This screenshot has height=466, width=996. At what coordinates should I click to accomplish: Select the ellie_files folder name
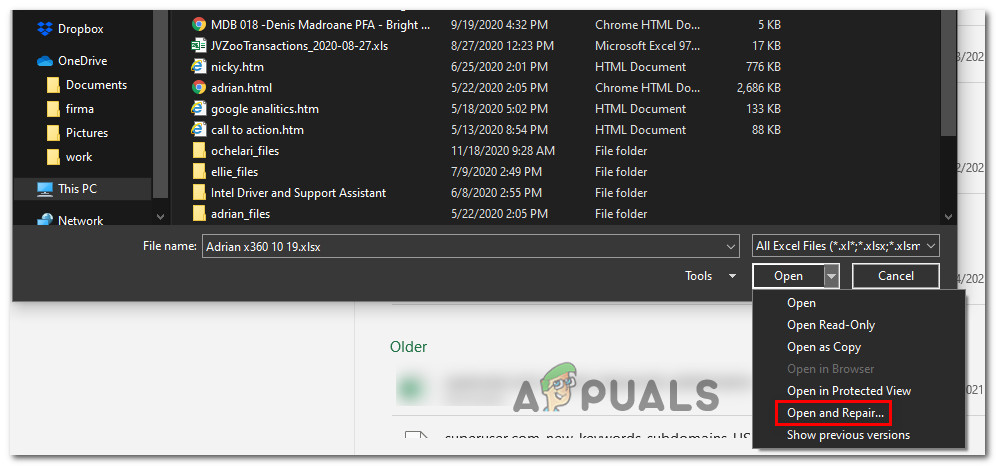tap(234, 171)
